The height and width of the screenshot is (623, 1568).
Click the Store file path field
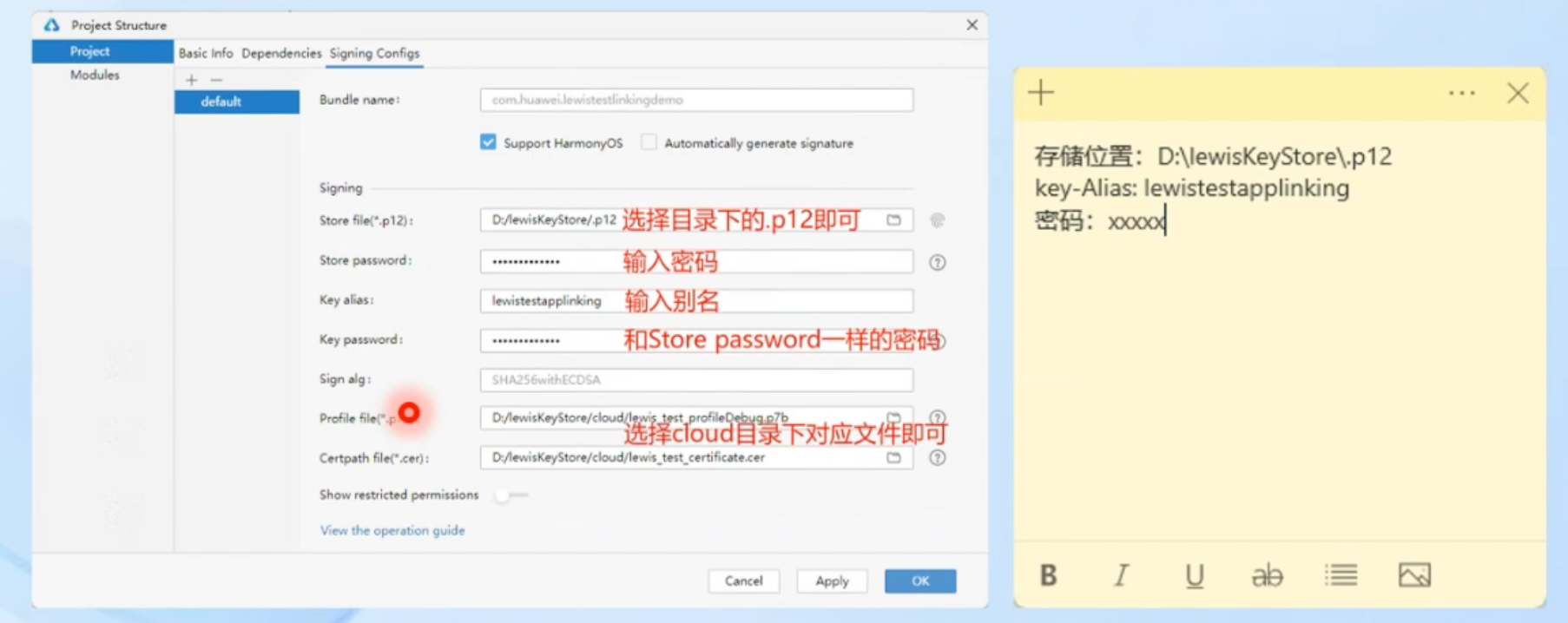(696, 220)
